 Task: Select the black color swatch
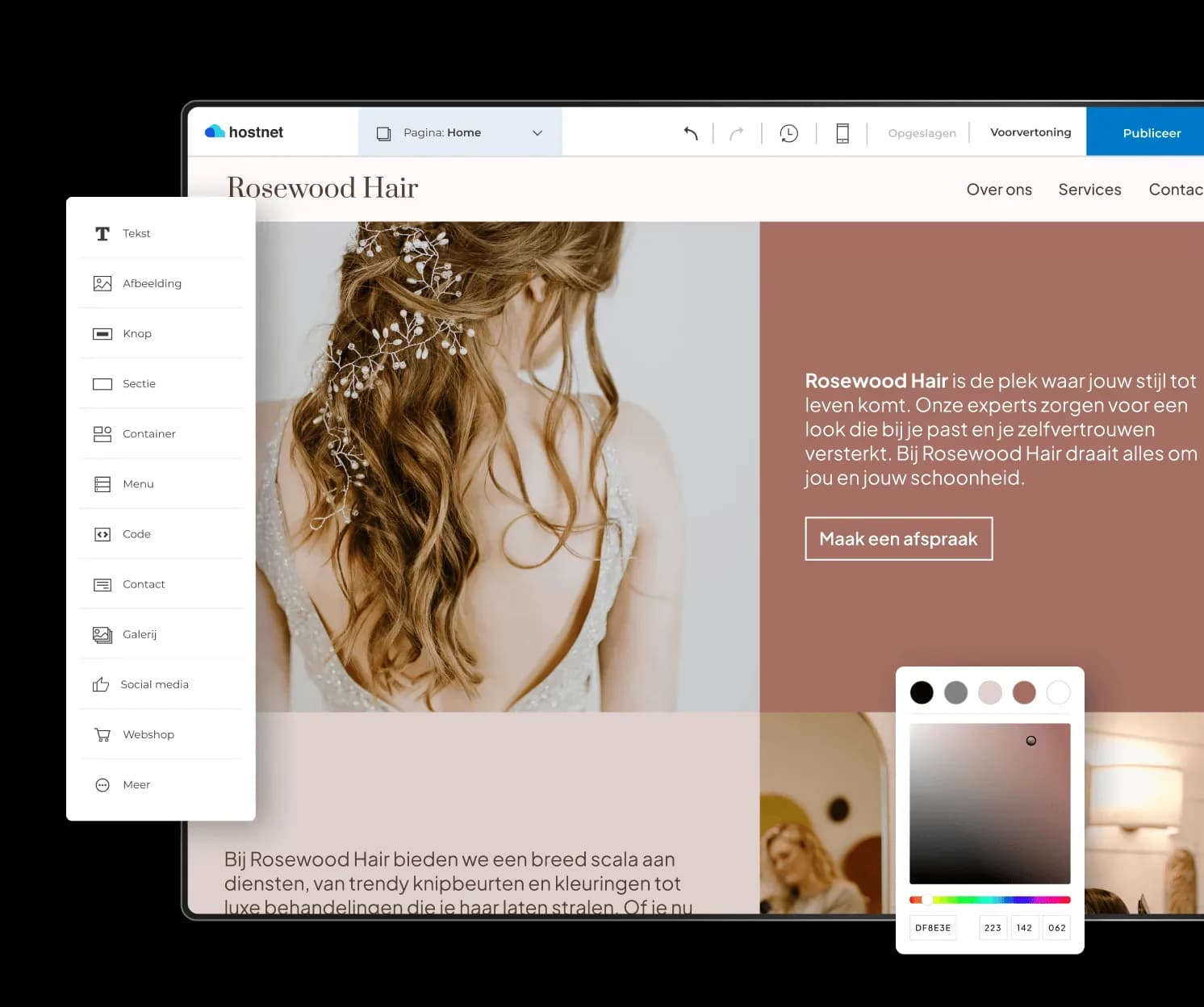[x=922, y=692]
